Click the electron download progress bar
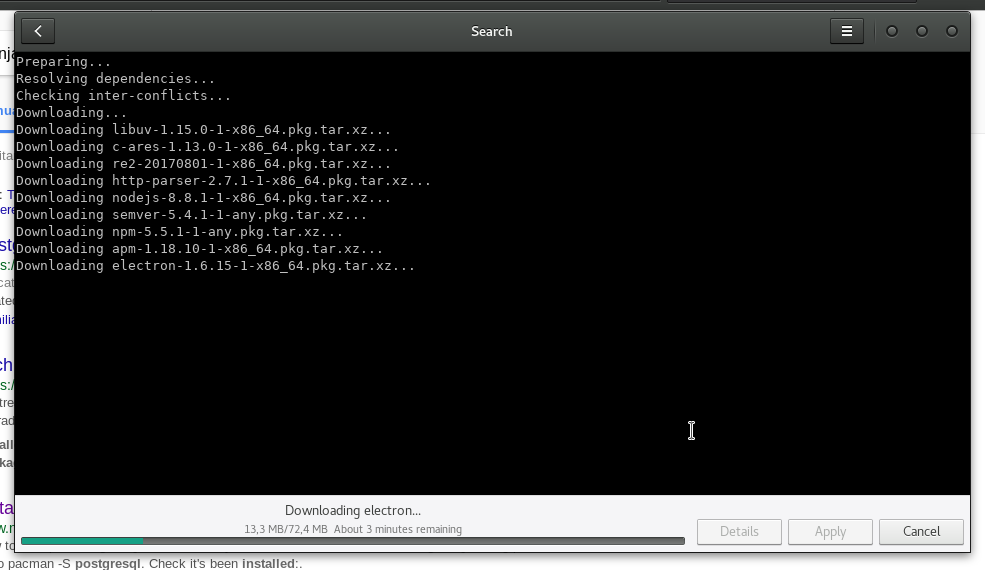The height and width of the screenshot is (570, 985). click(352, 541)
